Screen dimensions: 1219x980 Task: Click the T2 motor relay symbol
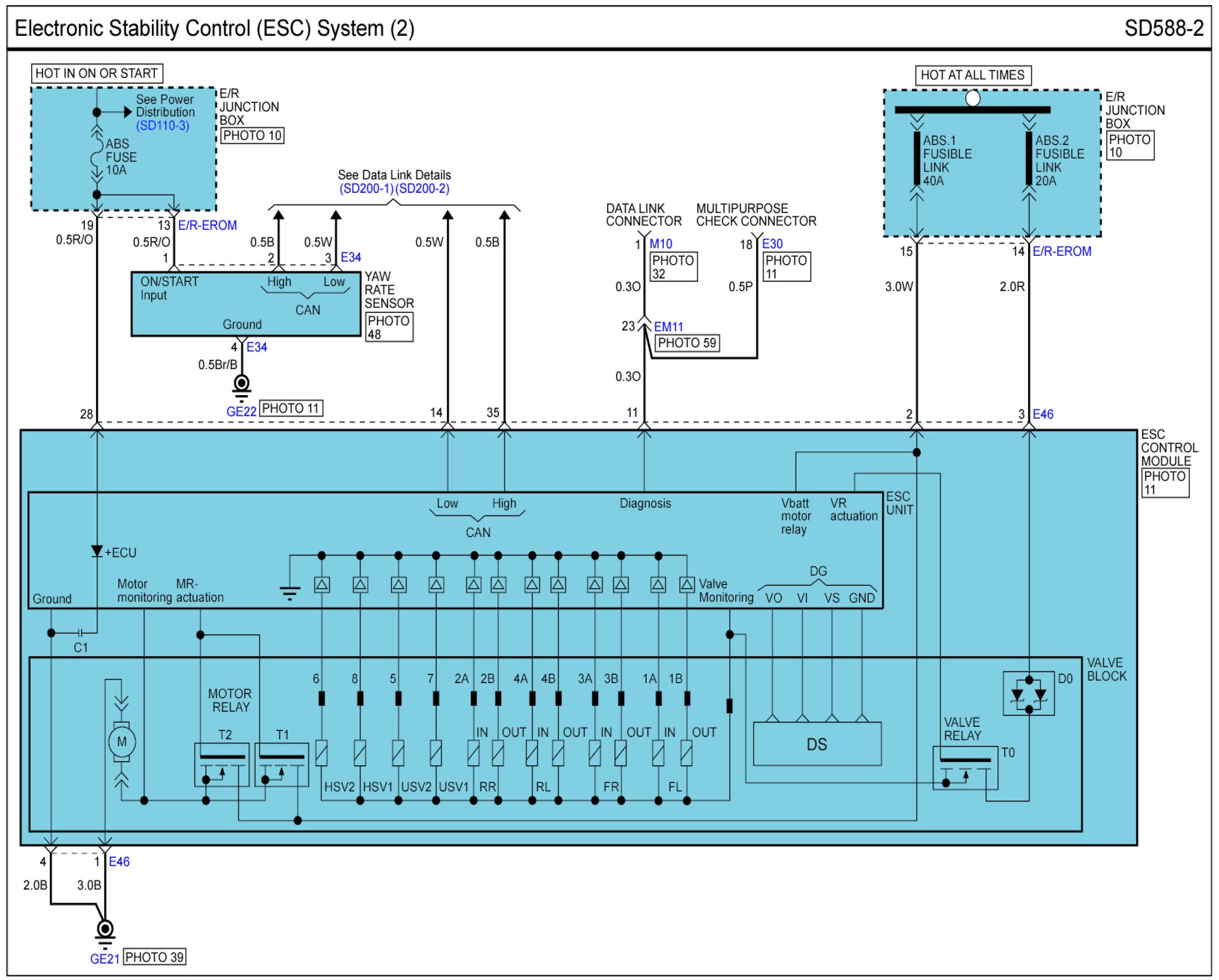coord(221,765)
